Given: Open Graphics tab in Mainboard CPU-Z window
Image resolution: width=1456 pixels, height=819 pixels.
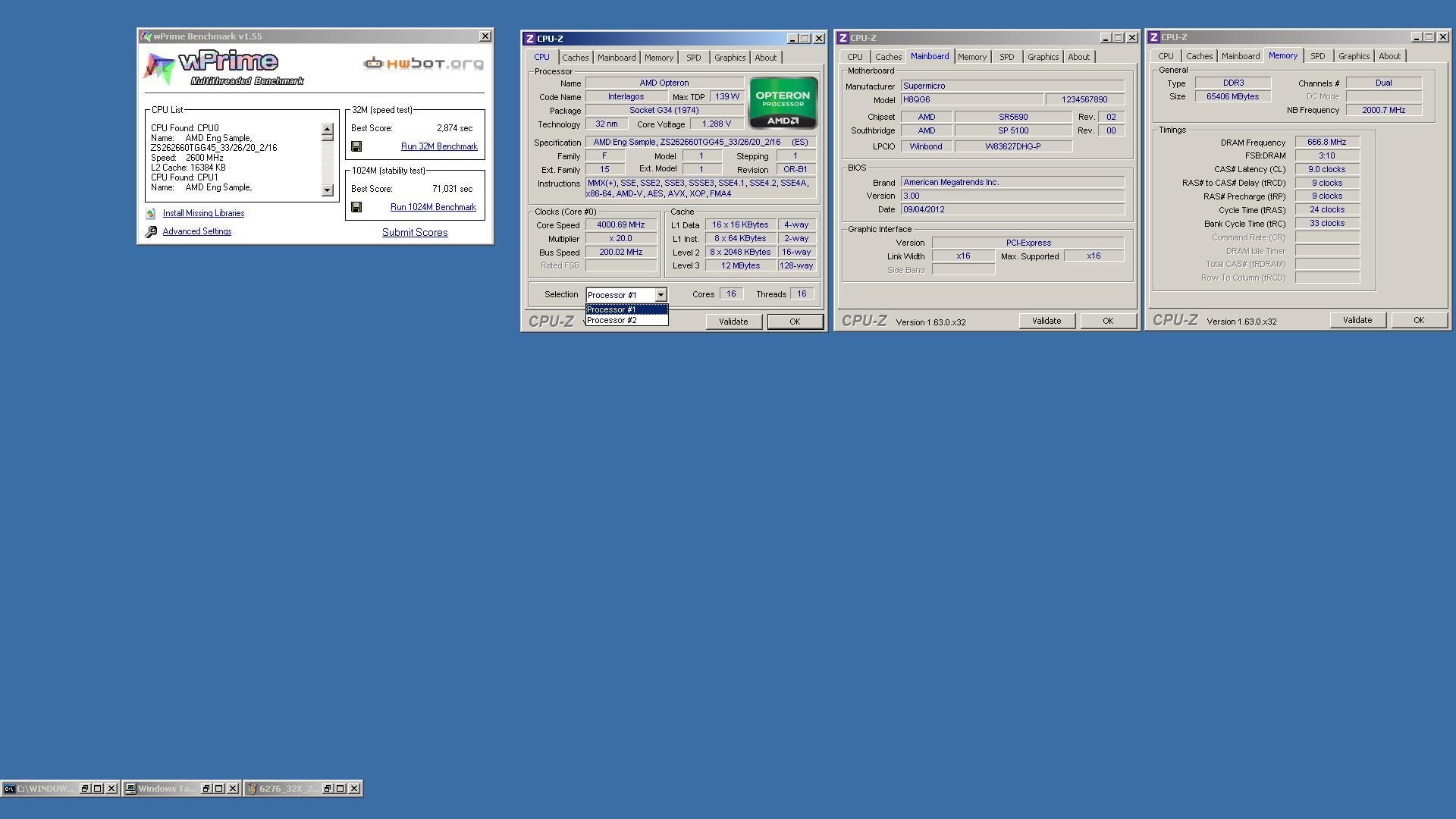Looking at the screenshot, I should point(1043,57).
